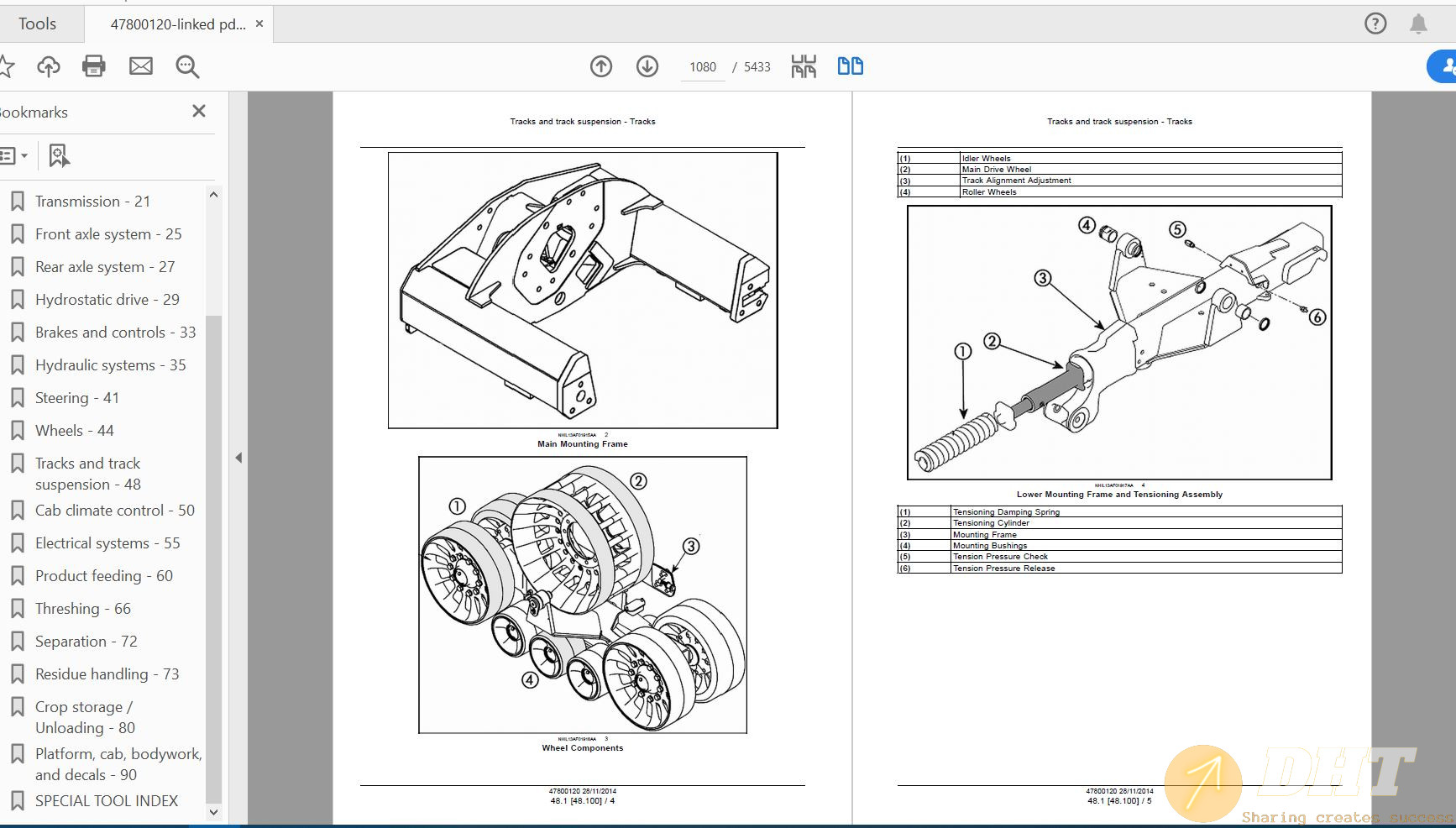Open bookmark Product feeding - 60

(104, 576)
